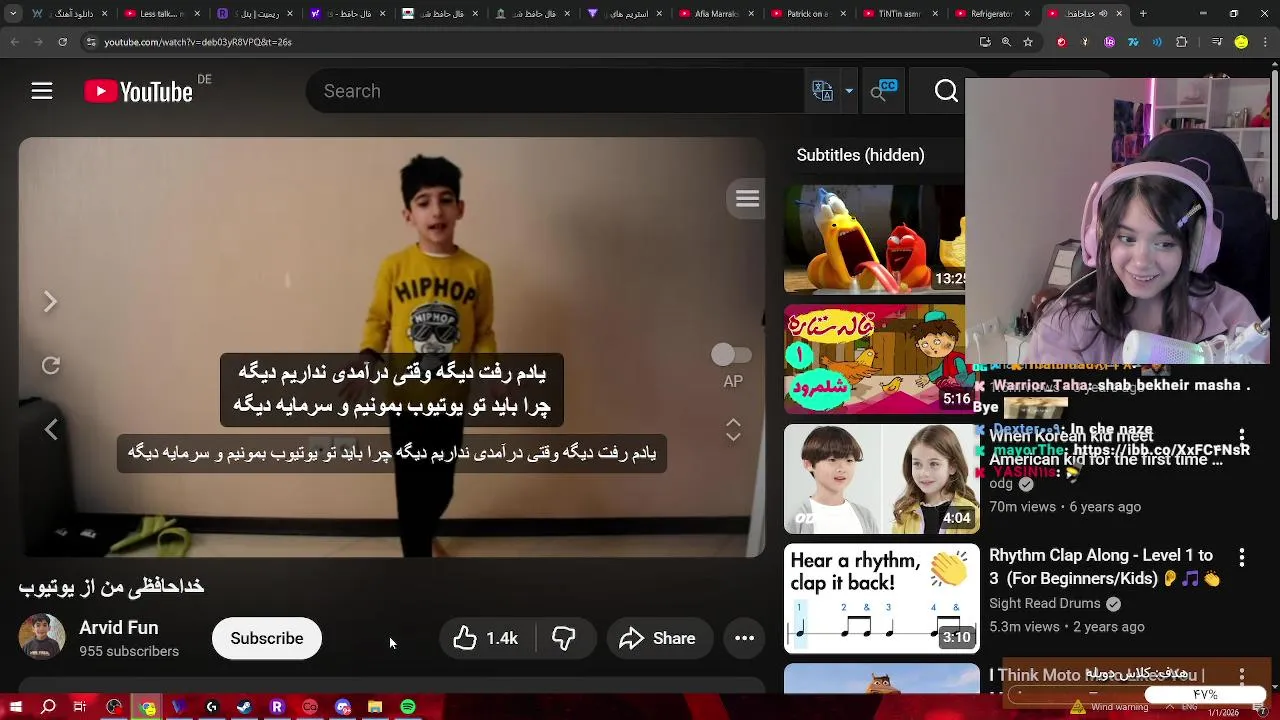This screenshot has width=1280, height=720.
Task: Open Steam from taskbar
Action: point(244,707)
